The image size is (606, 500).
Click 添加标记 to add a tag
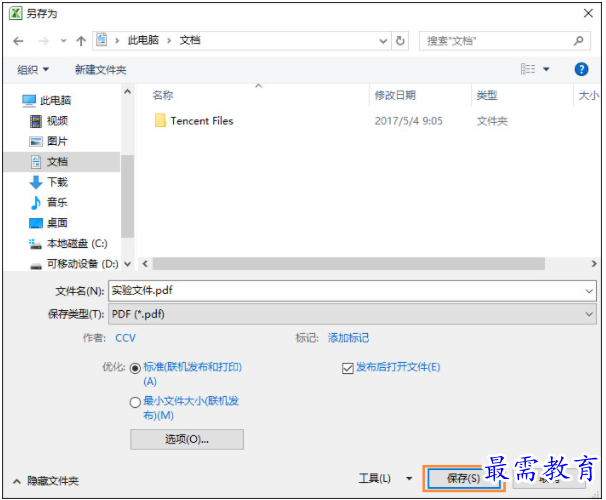pyautogui.click(x=349, y=338)
